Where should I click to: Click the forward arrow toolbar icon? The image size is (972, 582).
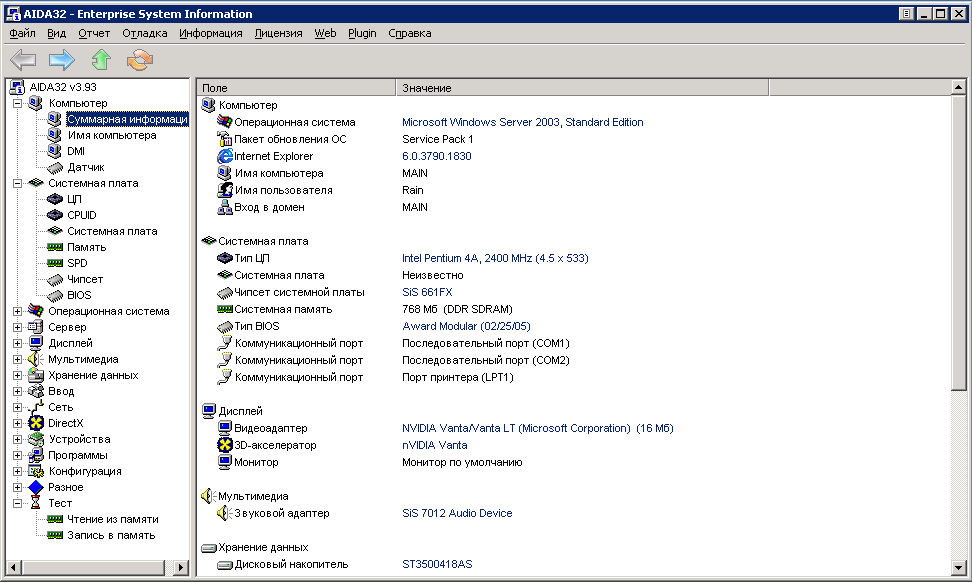click(62, 60)
